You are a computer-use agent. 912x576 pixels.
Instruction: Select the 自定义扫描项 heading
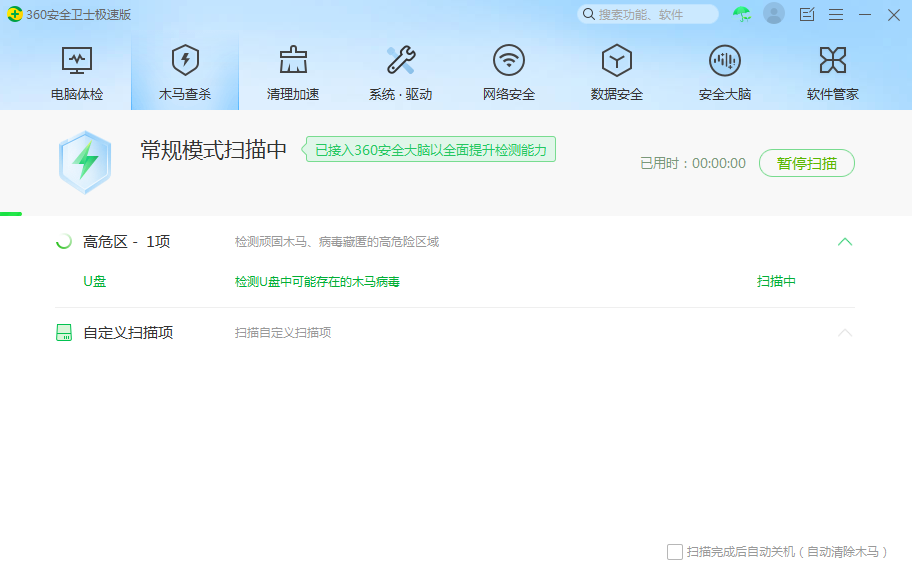(128, 333)
